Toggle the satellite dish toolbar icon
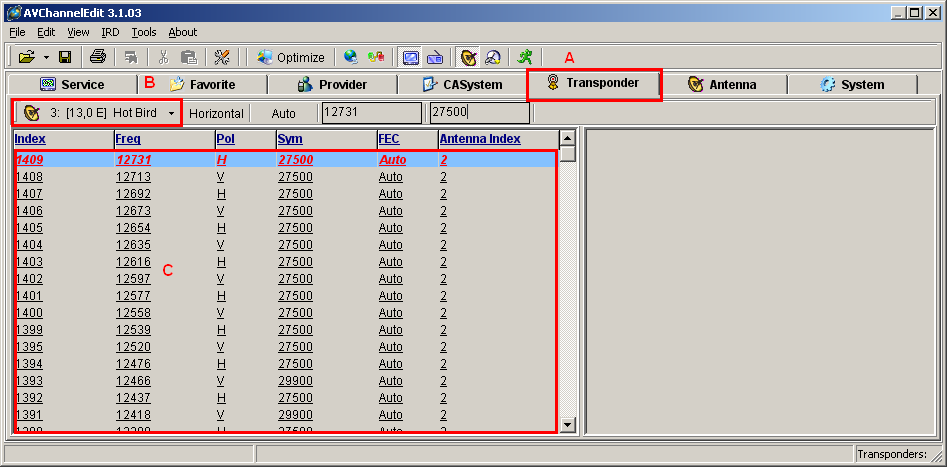 tap(467, 57)
